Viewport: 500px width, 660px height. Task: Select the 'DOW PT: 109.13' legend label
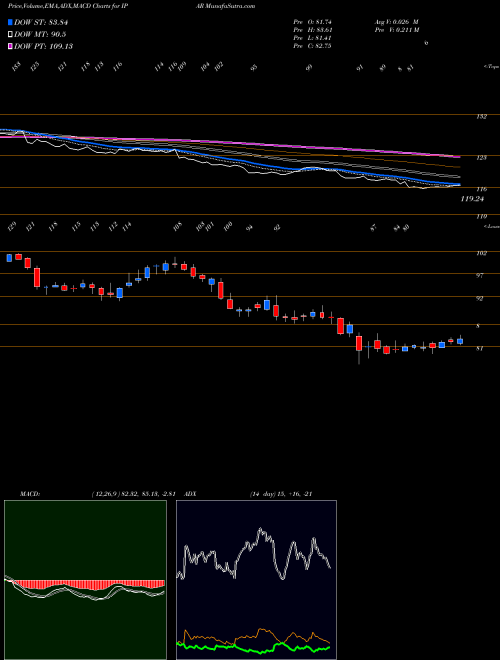tap(43, 46)
